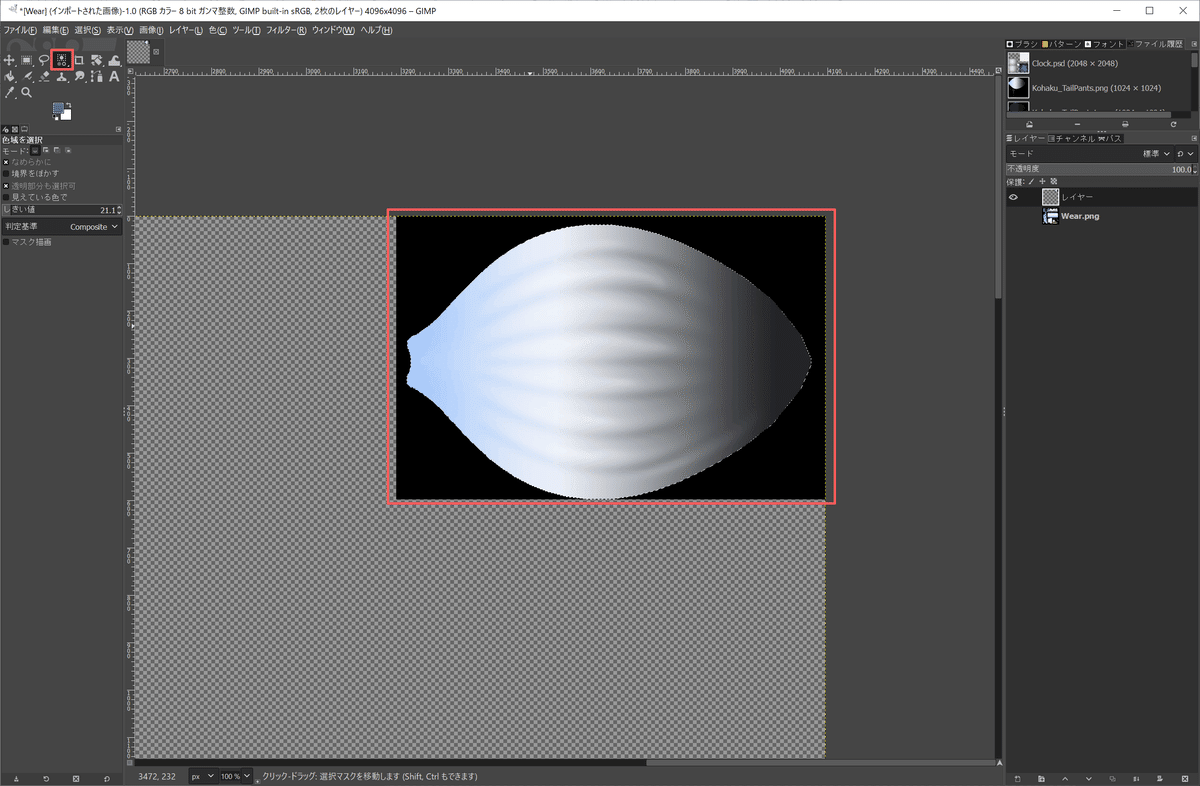Viewport: 1200px width, 786px height.
Task: Select the Unified Transform tool
Action: pyautogui.click(x=97, y=60)
